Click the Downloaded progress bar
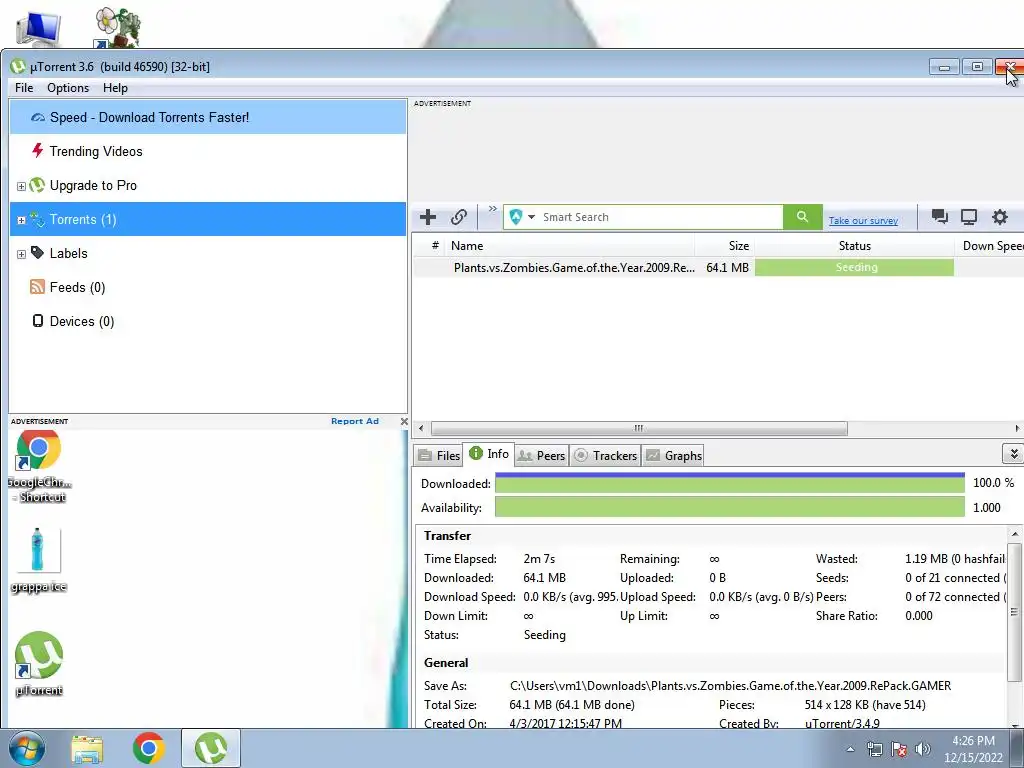 pyautogui.click(x=729, y=483)
